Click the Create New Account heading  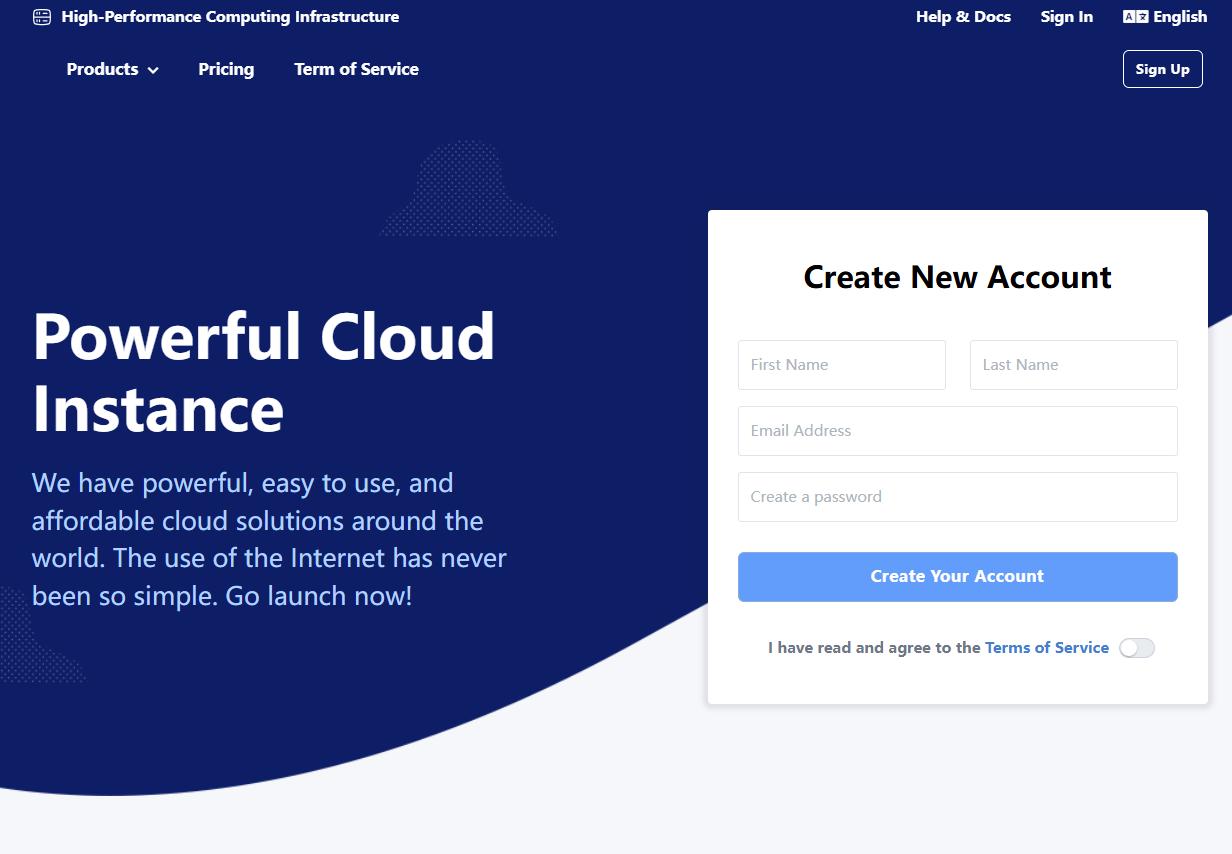coord(957,277)
